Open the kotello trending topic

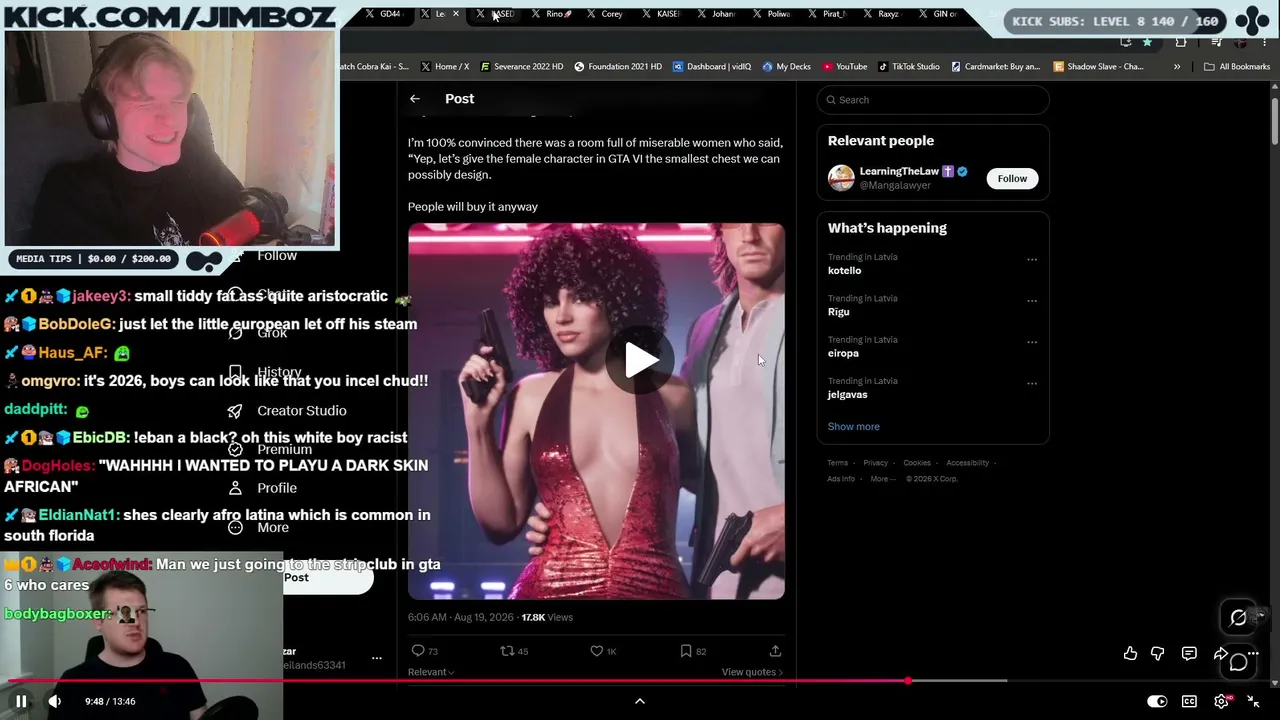click(x=844, y=271)
